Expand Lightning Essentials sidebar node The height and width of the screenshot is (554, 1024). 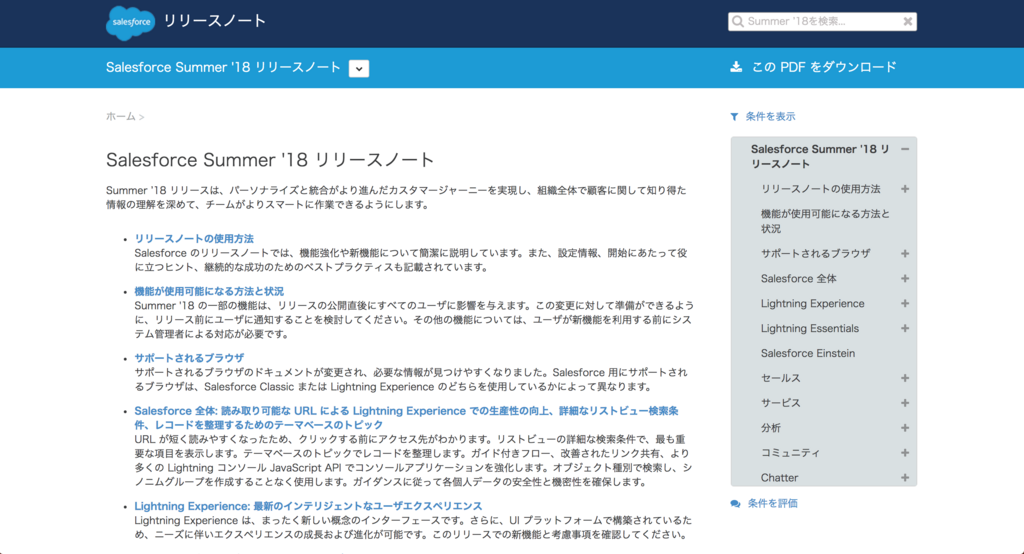tap(905, 328)
